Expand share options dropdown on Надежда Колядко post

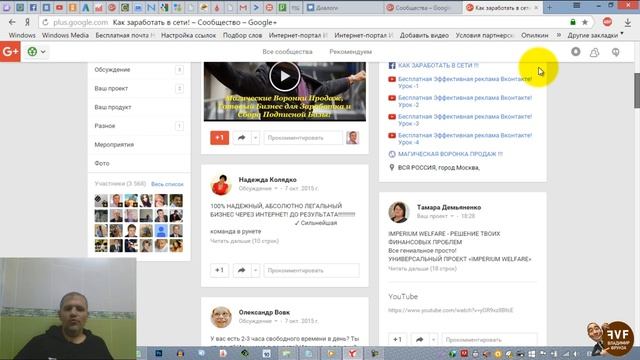pyautogui.click(x=255, y=270)
